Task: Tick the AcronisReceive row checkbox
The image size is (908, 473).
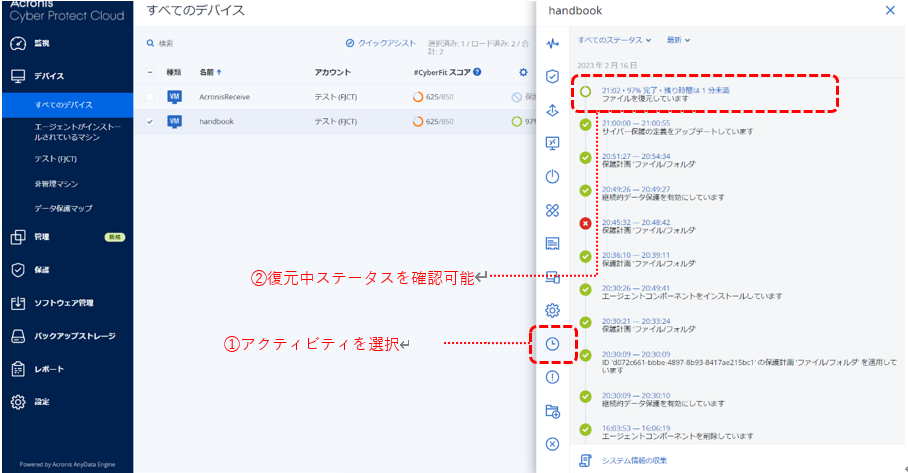Action: pos(150,97)
